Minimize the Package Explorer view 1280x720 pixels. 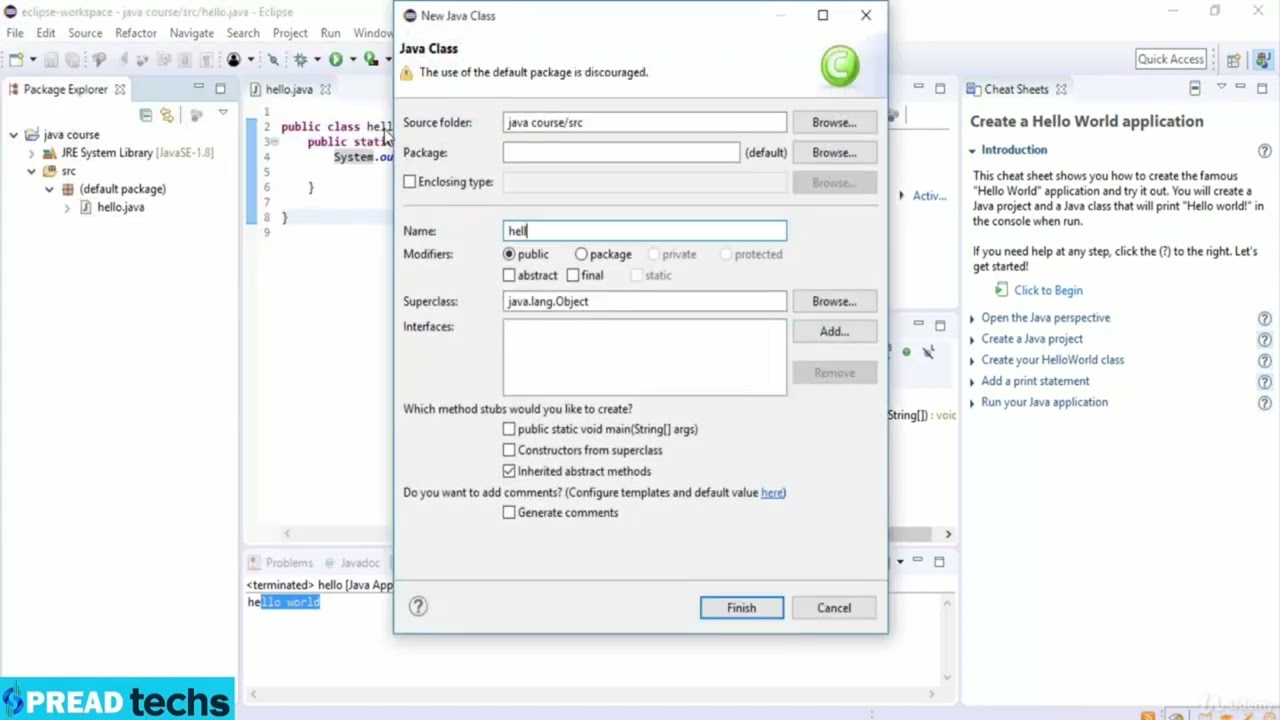coord(198,86)
